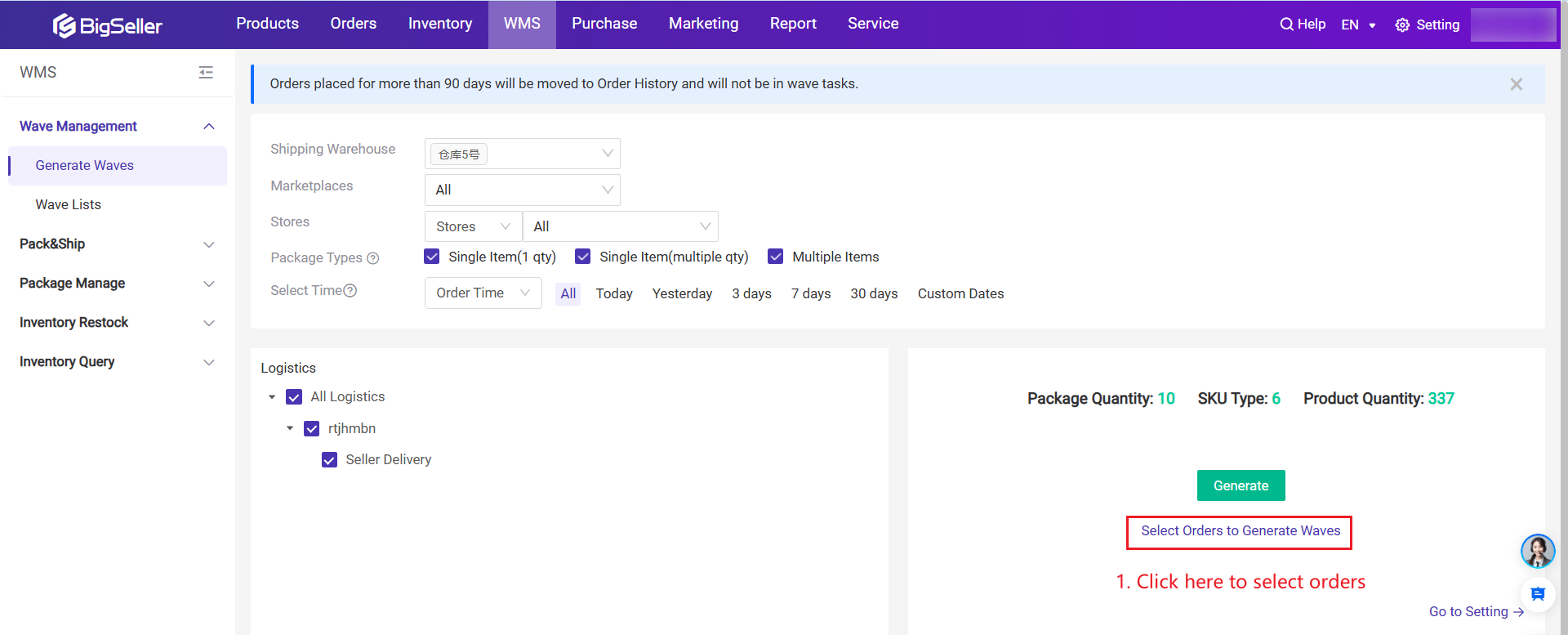
Task: Click the BigSeller logo
Action: click(x=107, y=25)
